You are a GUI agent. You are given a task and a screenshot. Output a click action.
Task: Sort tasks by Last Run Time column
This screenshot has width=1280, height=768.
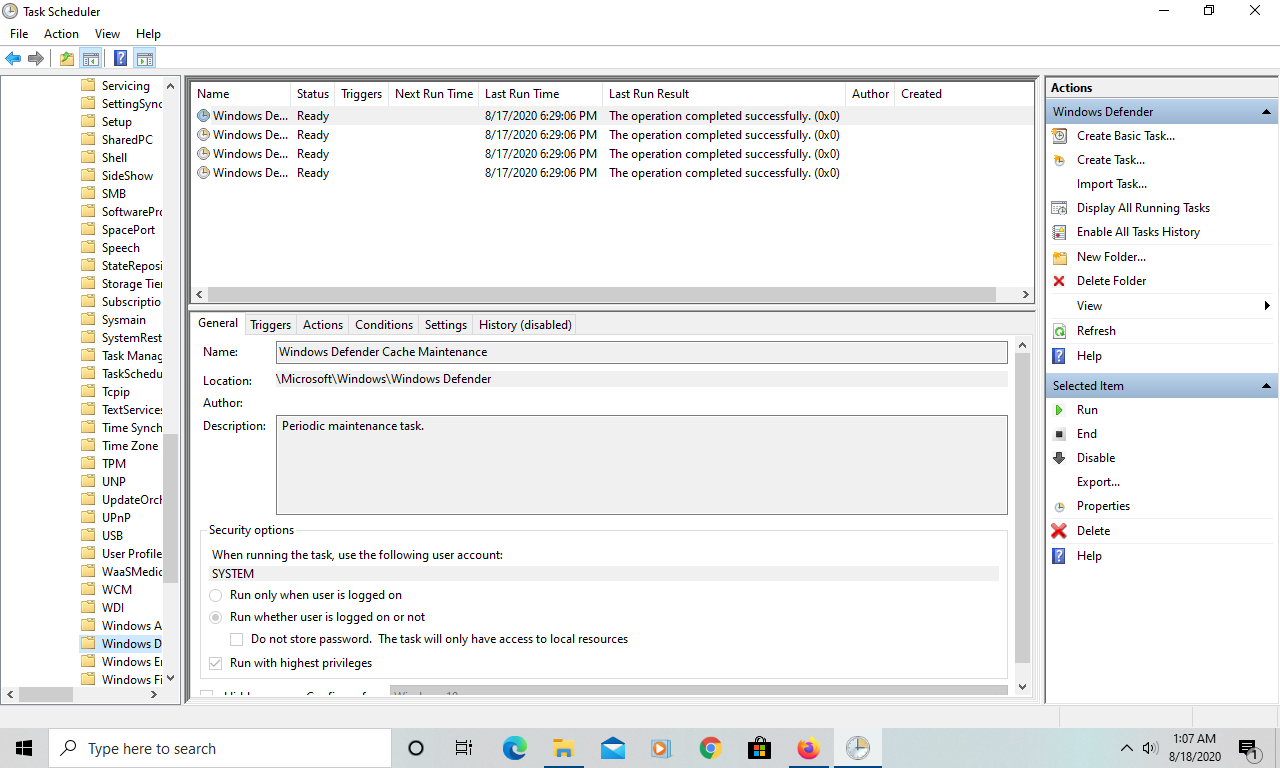pos(540,94)
